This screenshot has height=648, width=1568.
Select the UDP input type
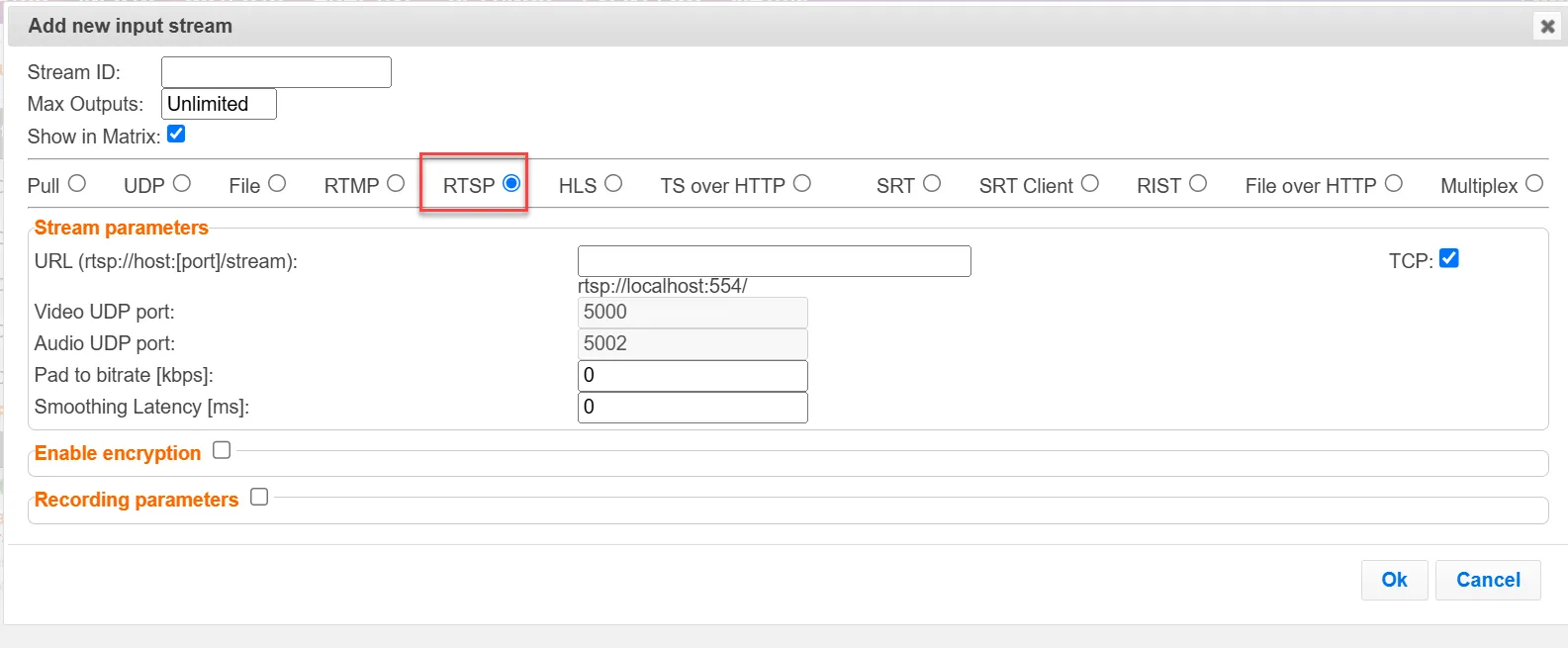click(182, 183)
